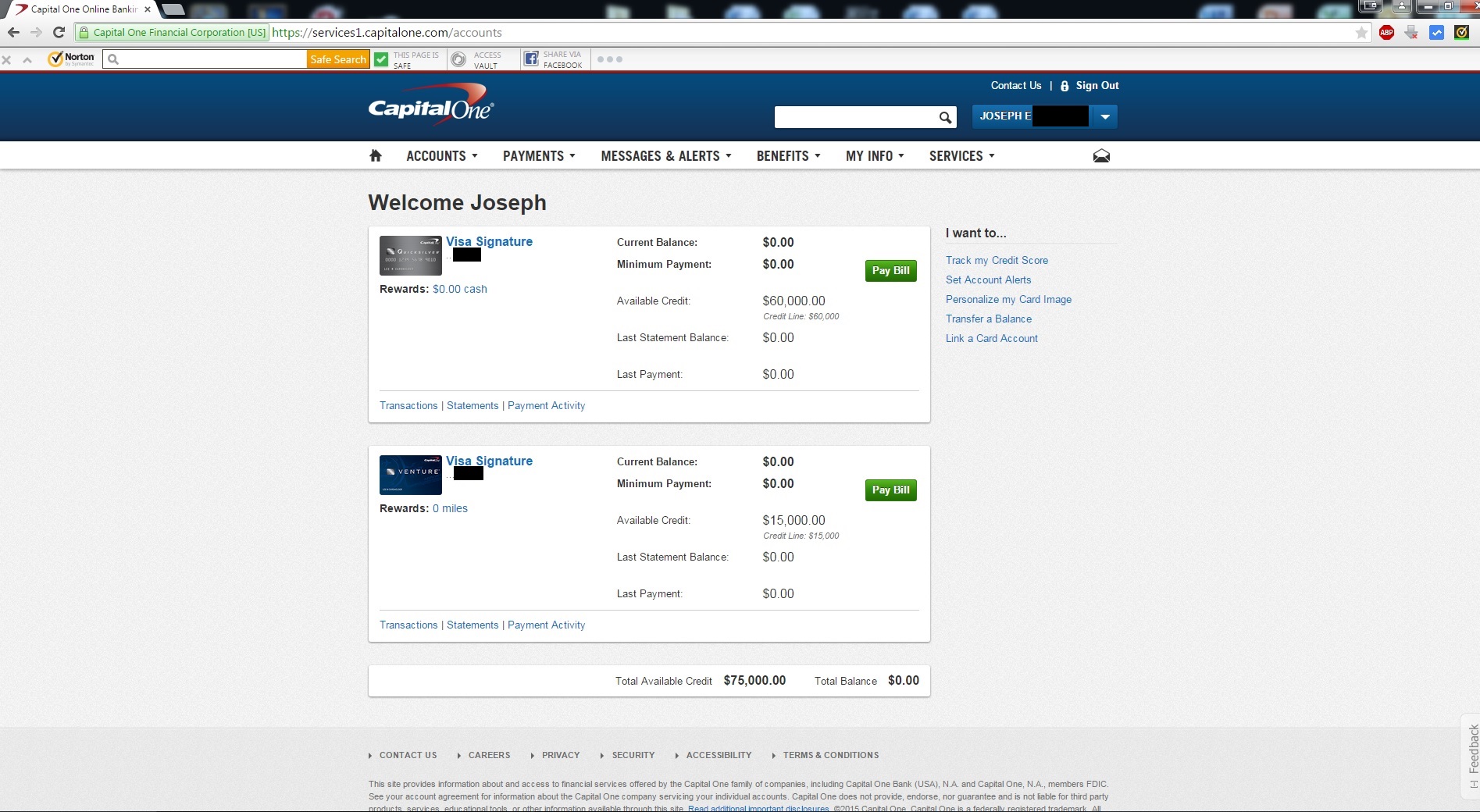Click the CAREERS footer link
Screen dimensions: 1480x812
[x=489, y=756]
